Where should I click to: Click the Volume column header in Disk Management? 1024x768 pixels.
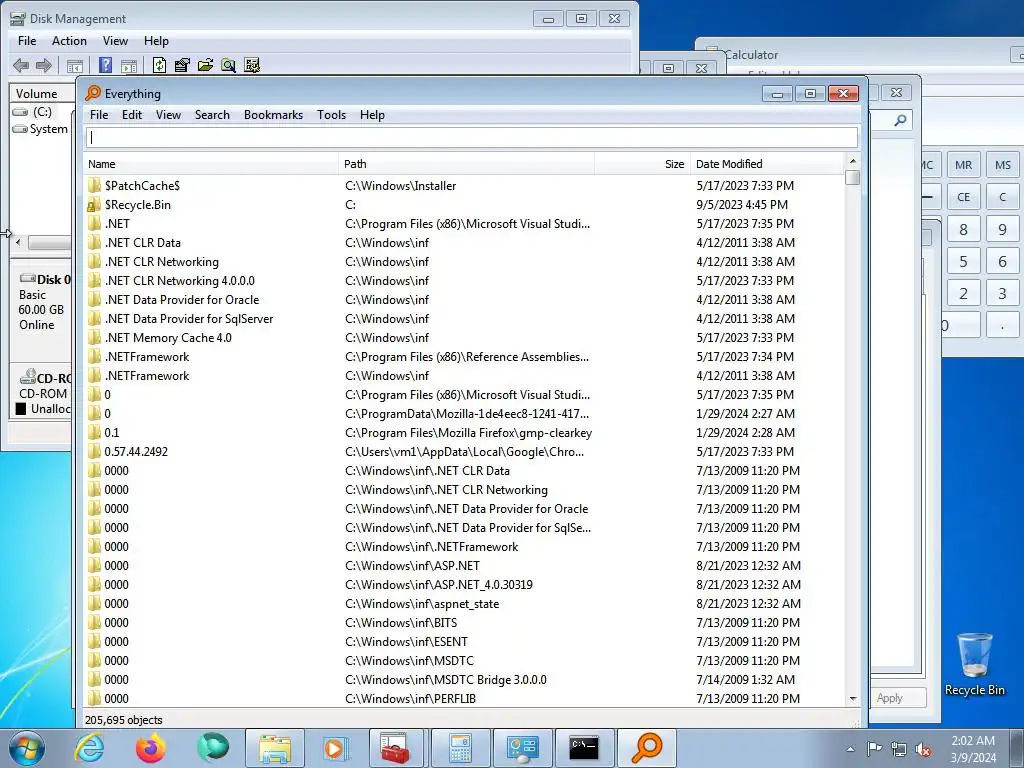[x=40, y=94]
